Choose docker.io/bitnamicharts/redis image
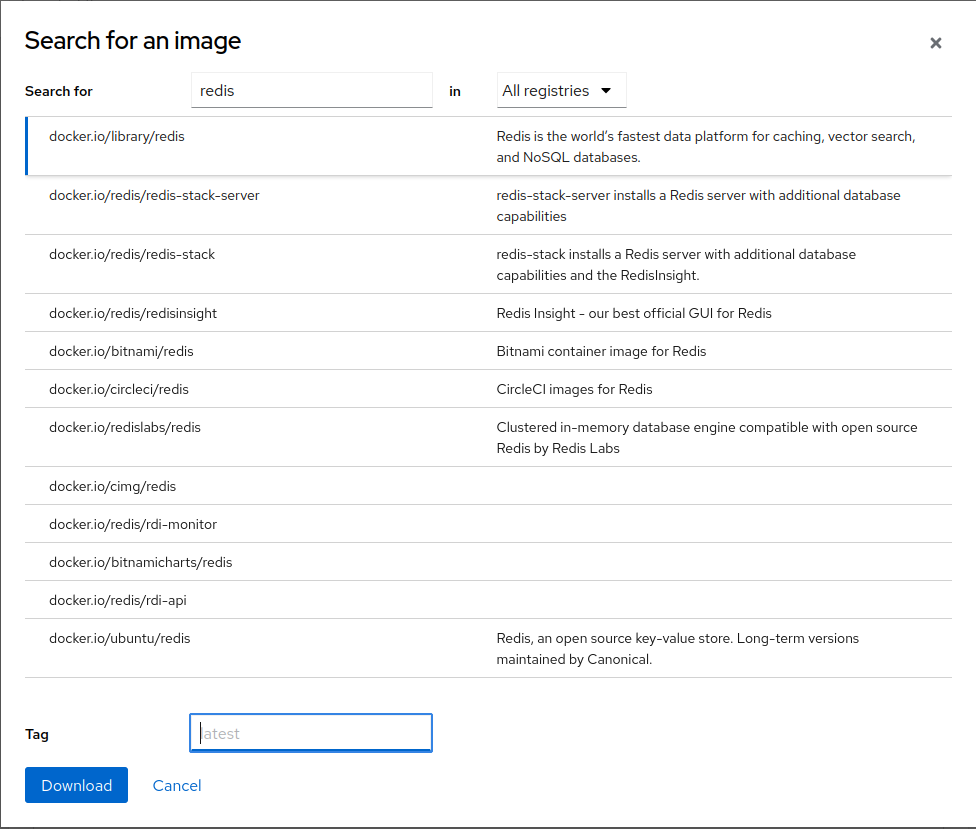This screenshot has height=829, width=976. click(140, 562)
